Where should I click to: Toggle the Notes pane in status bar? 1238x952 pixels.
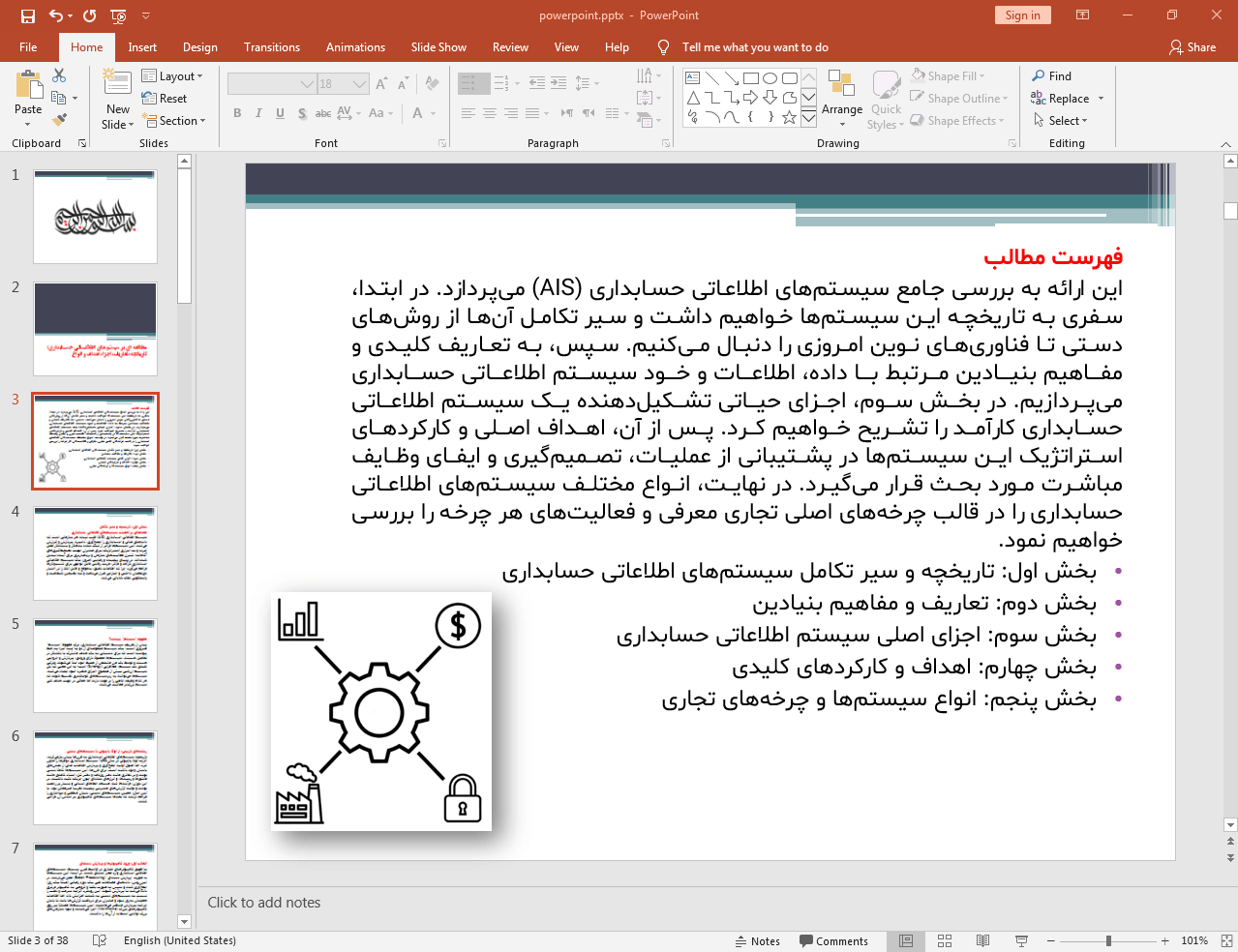pyautogui.click(x=758, y=940)
